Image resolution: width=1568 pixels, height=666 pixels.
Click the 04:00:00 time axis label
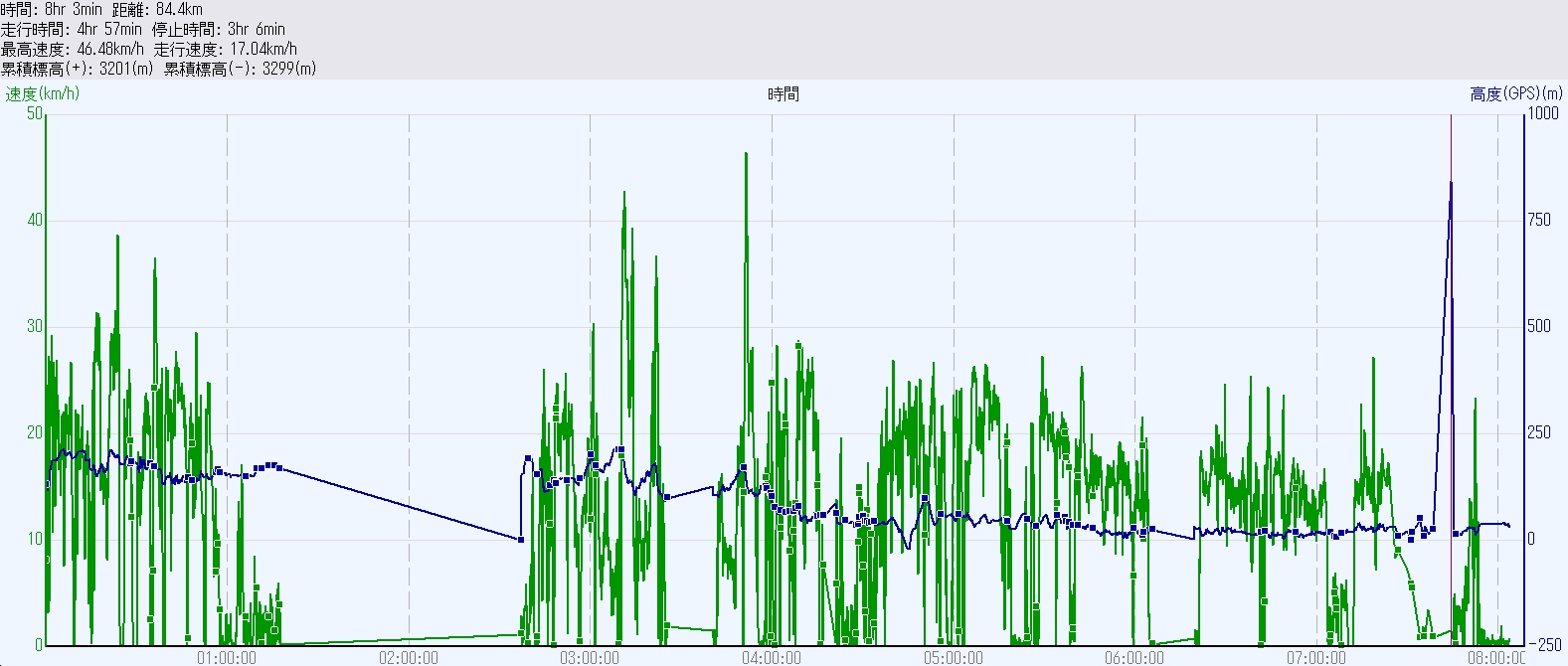click(x=772, y=657)
